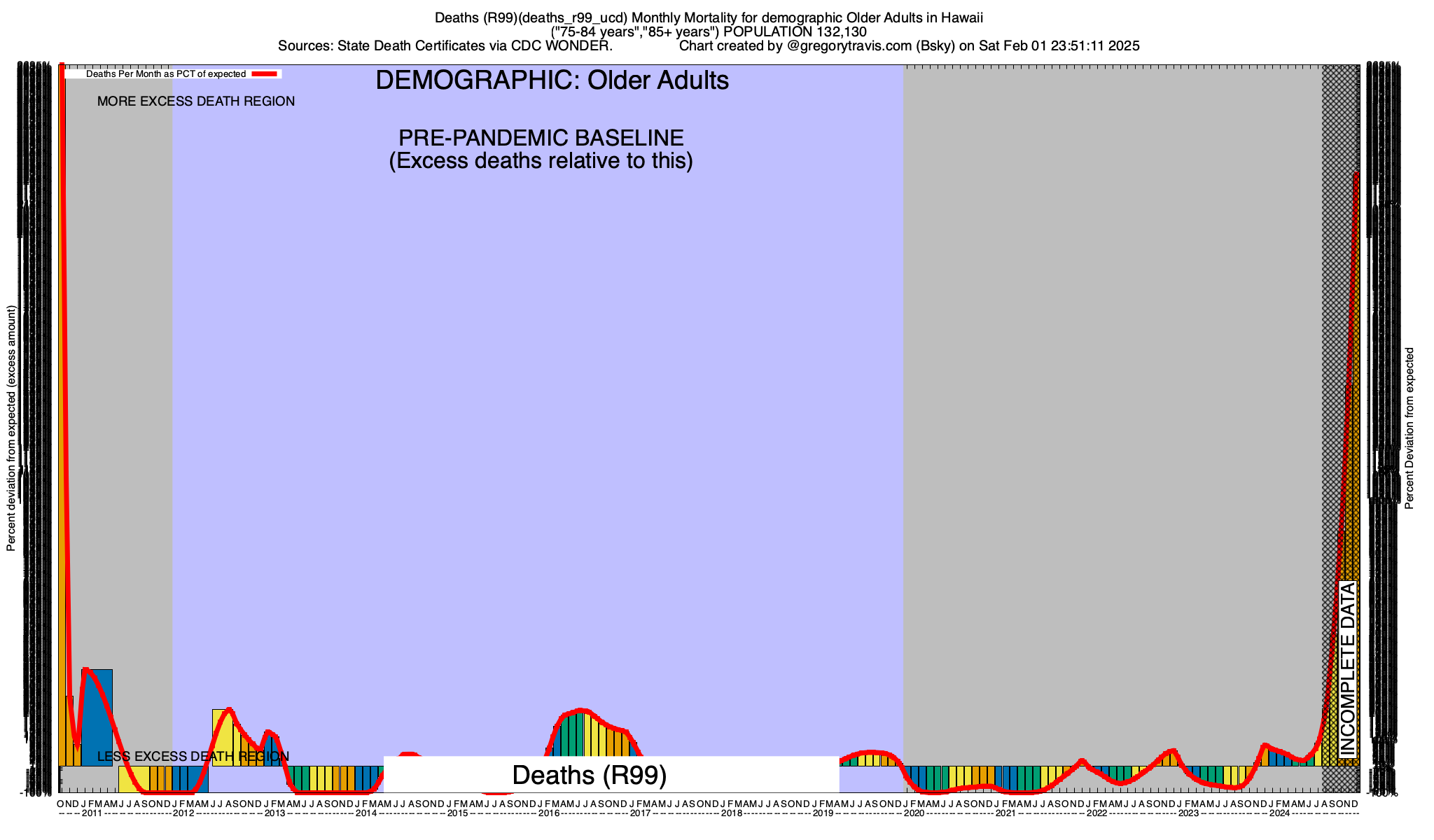Click the 2020 year label on the x-axis
This screenshot has width=1434, height=840.
[914, 814]
